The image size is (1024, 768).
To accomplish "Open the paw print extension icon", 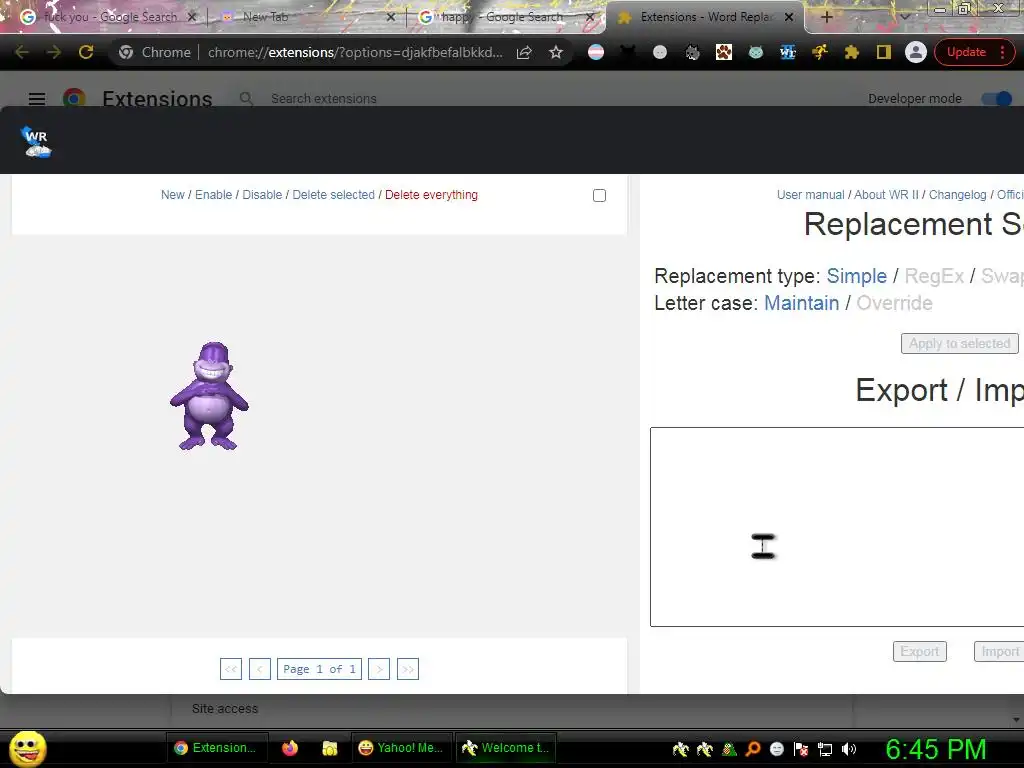I will pyautogui.click(x=724, y=52).
